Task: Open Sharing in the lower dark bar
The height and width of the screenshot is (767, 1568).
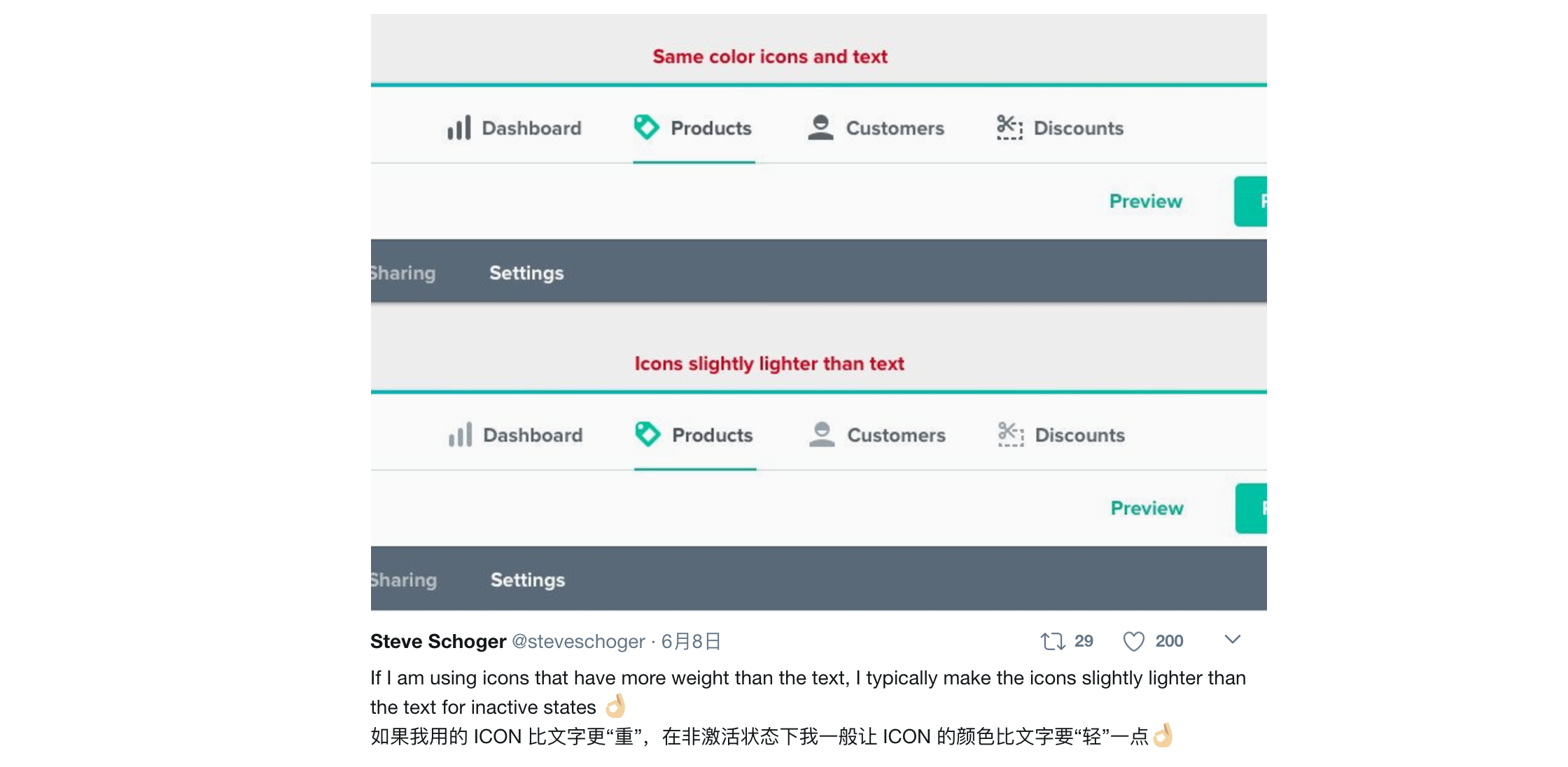Action: coord(404,580)
